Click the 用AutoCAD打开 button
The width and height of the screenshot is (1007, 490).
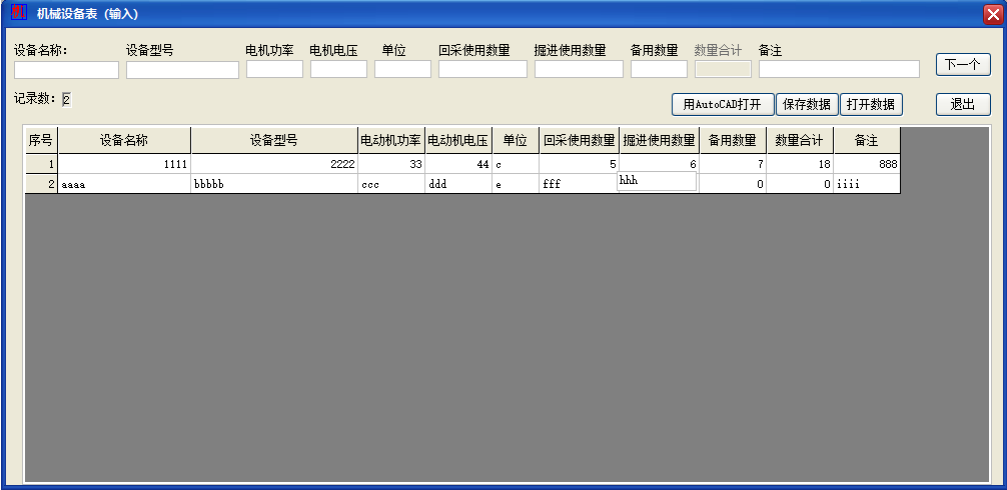(722, 105)
